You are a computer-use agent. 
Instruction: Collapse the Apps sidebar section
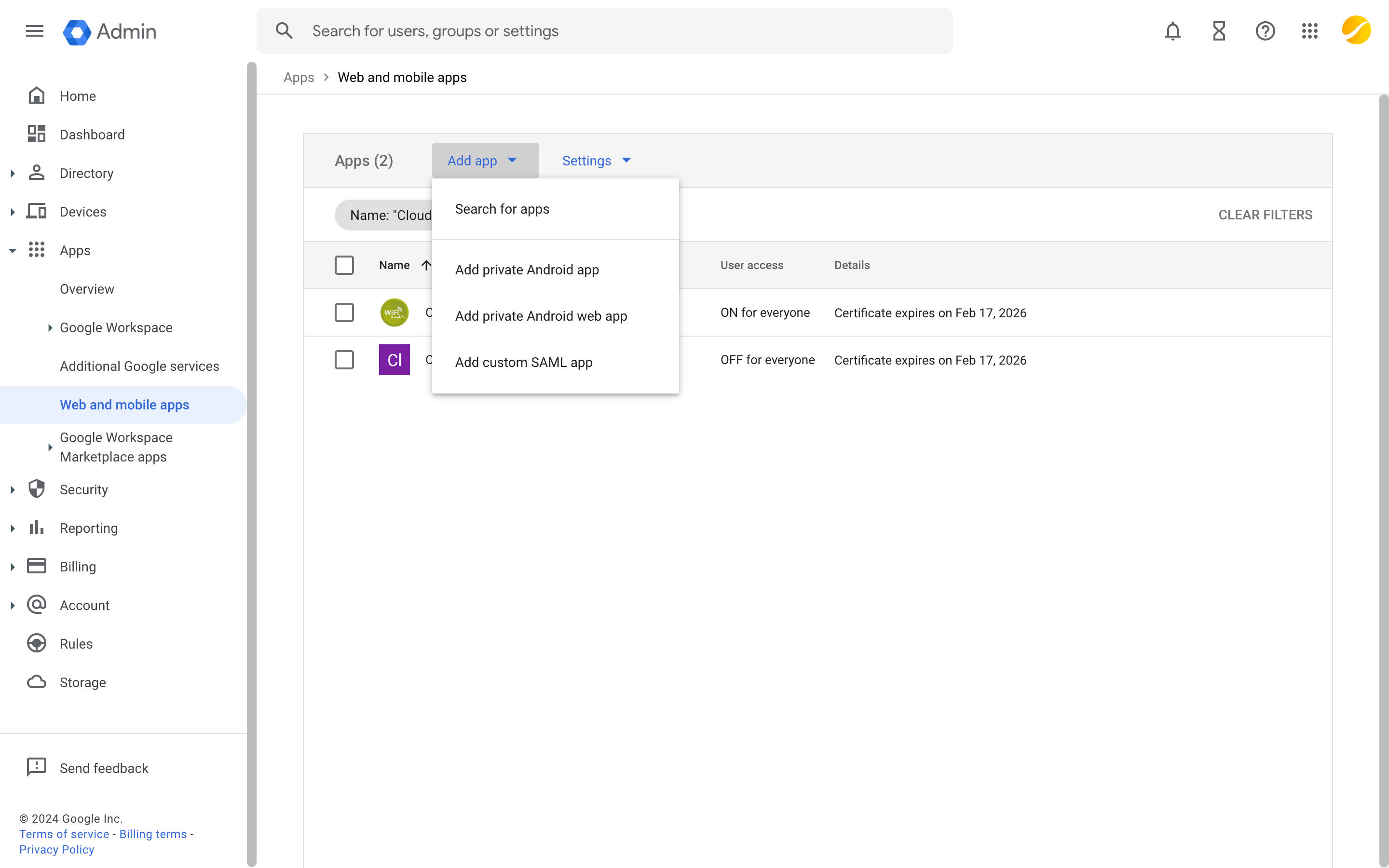pyautogui.click(x=13, y=250)
